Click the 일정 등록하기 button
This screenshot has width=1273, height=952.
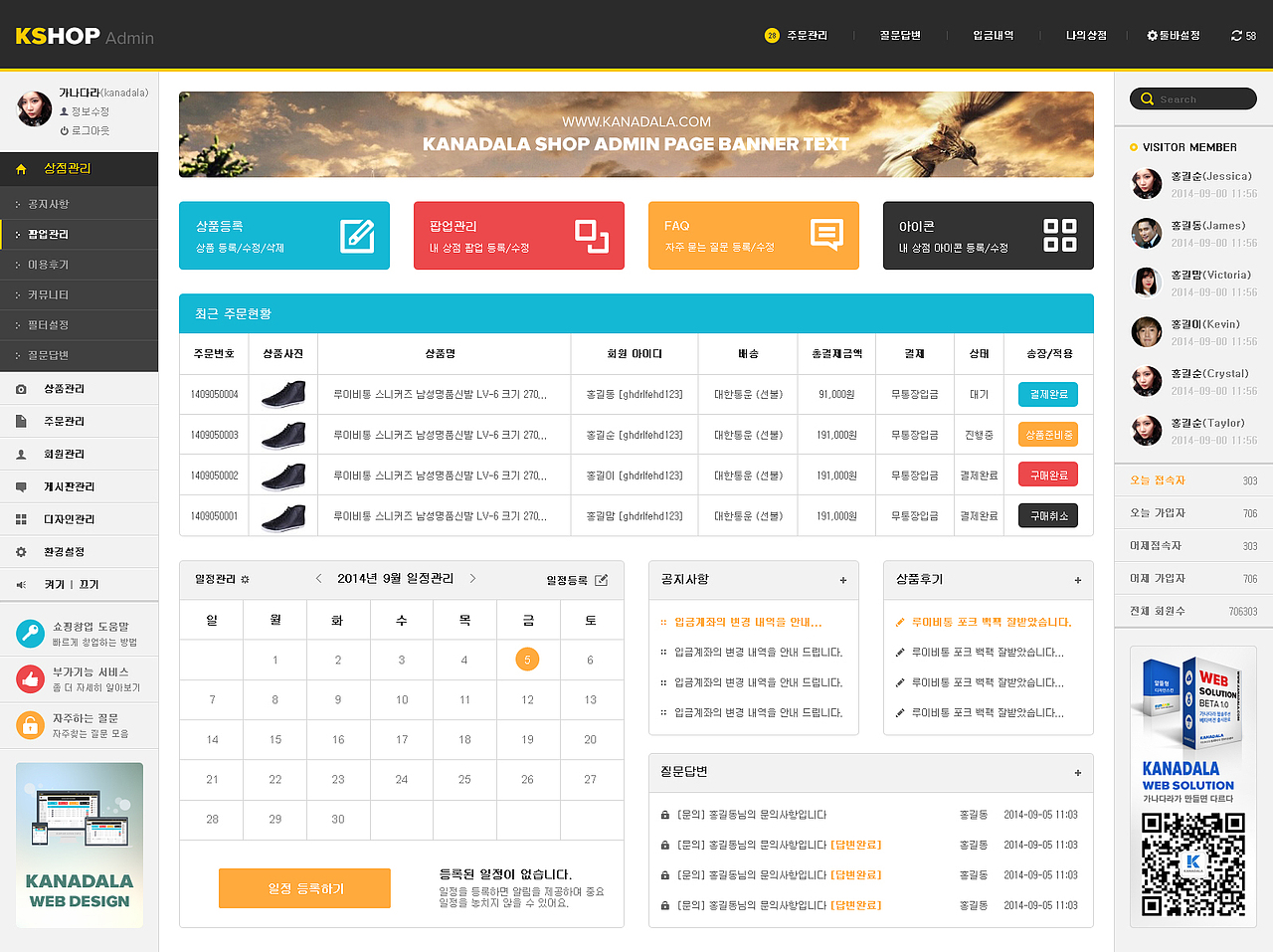coord(303,888)
